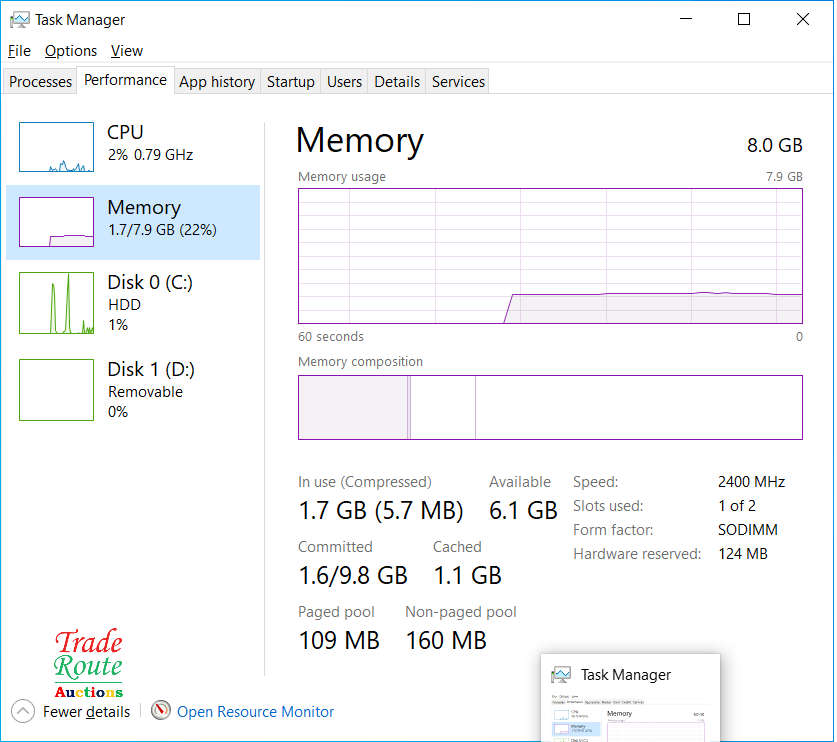Click the Memory usage history graph
This screenshot has height=742, width=837.
click(x=550, y=256)
